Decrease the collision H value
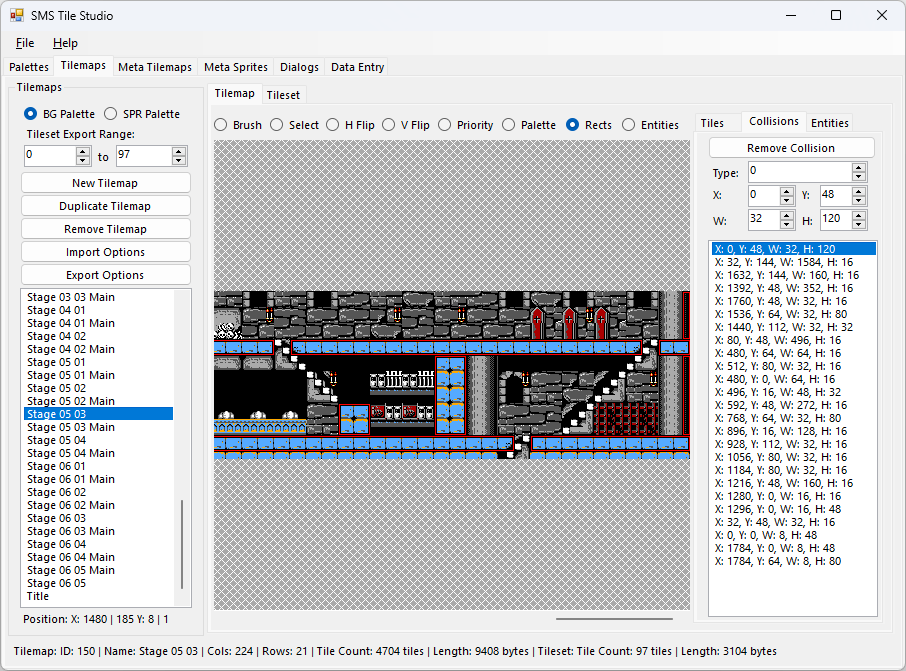The image size is (906, 671). coord(859,224)
